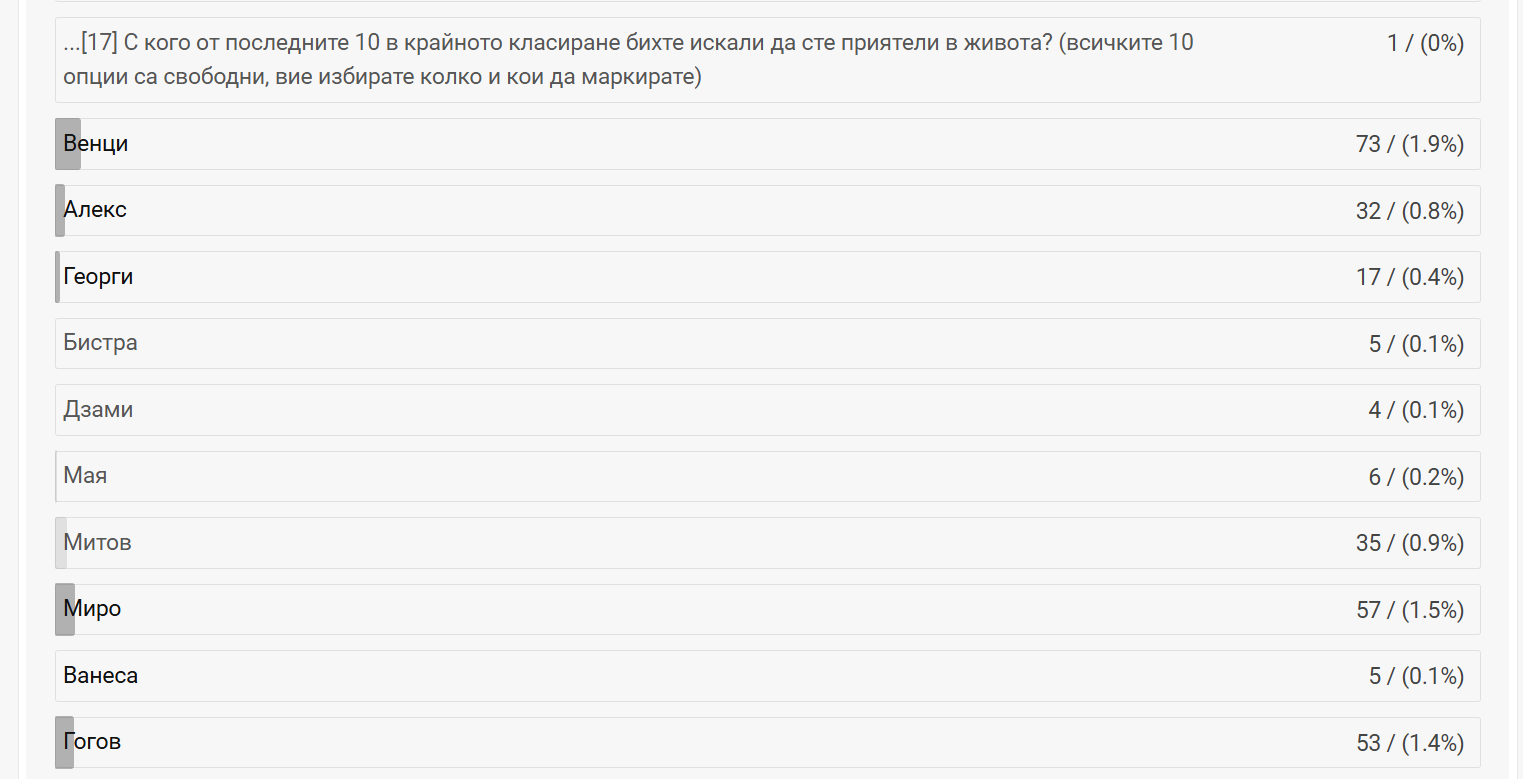Screen dimensions: 1523x779
Task: Choose Дзами in the poll list
Action: (x=98, y=410)
